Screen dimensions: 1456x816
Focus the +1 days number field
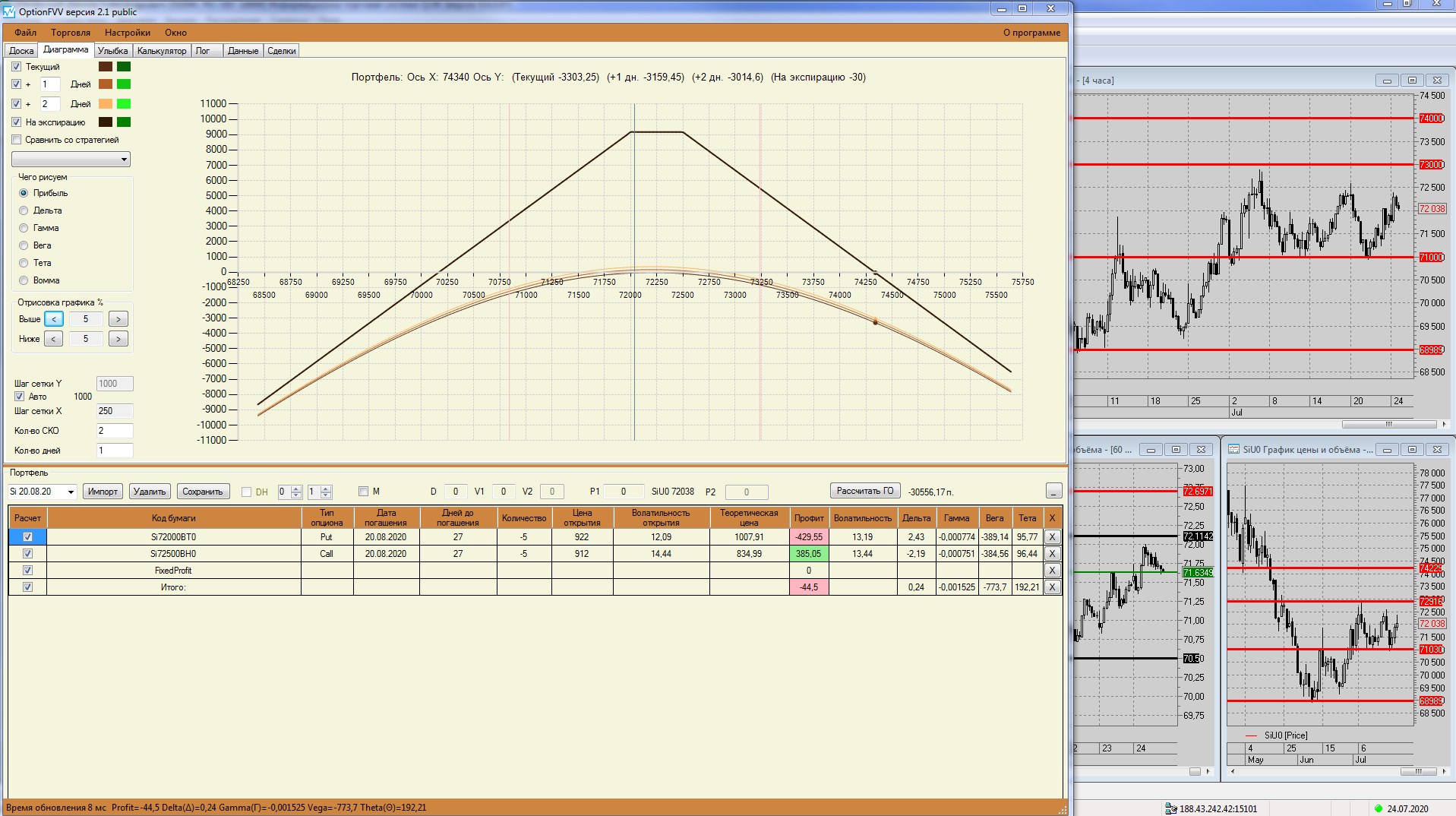pyautogui.click(x=50, y=84)
